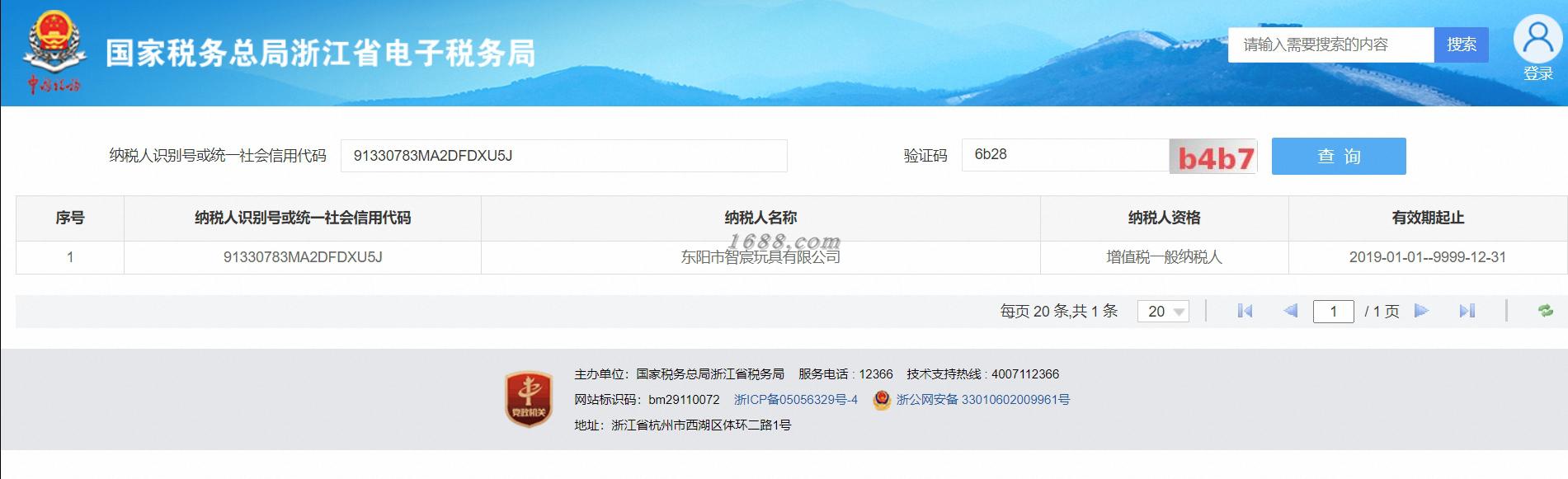
Task: Select the 2019-01-01--9999-12-31 validity cell
Action: [x=1428, y=257]
